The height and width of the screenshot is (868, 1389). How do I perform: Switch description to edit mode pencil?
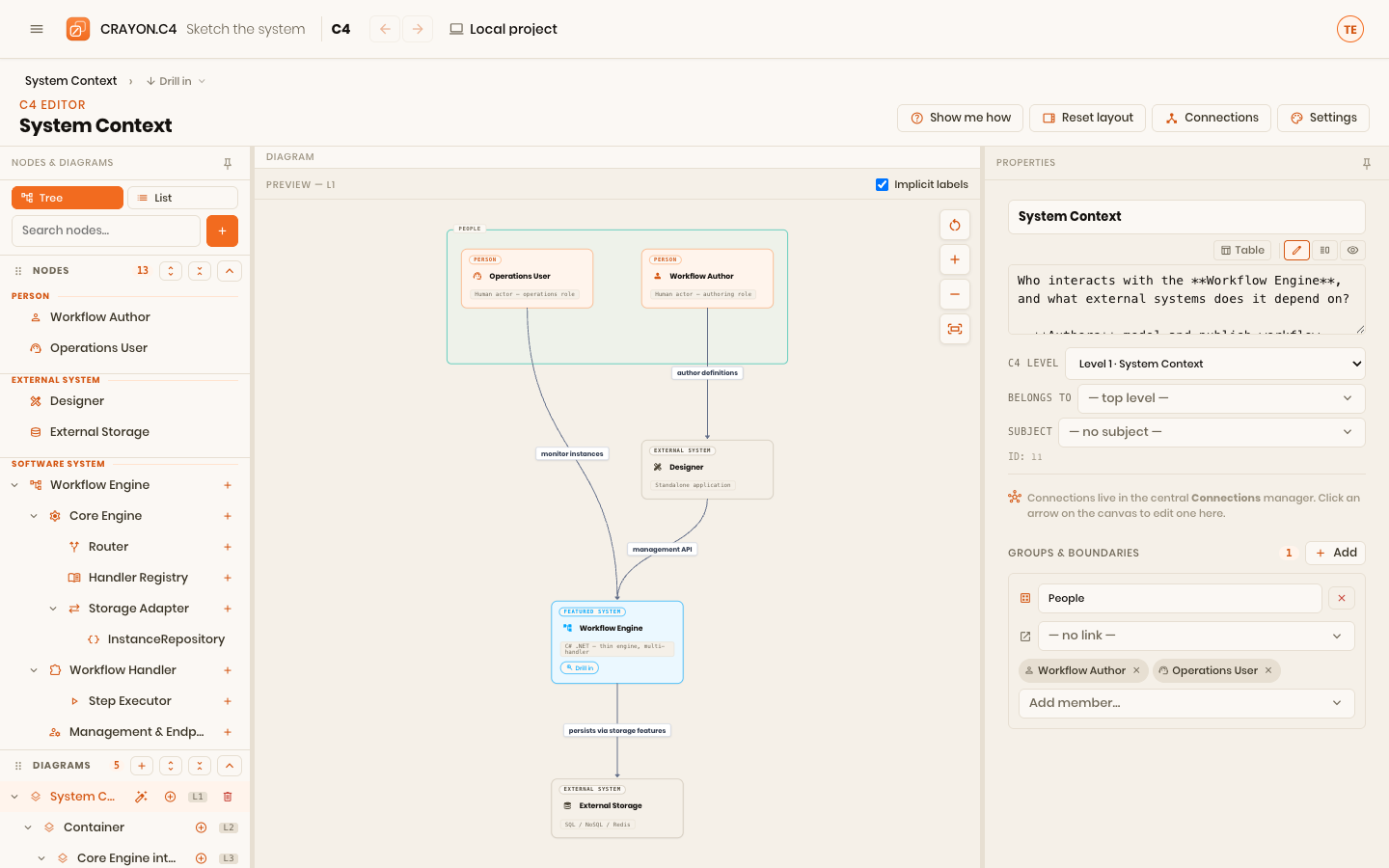1296,250
